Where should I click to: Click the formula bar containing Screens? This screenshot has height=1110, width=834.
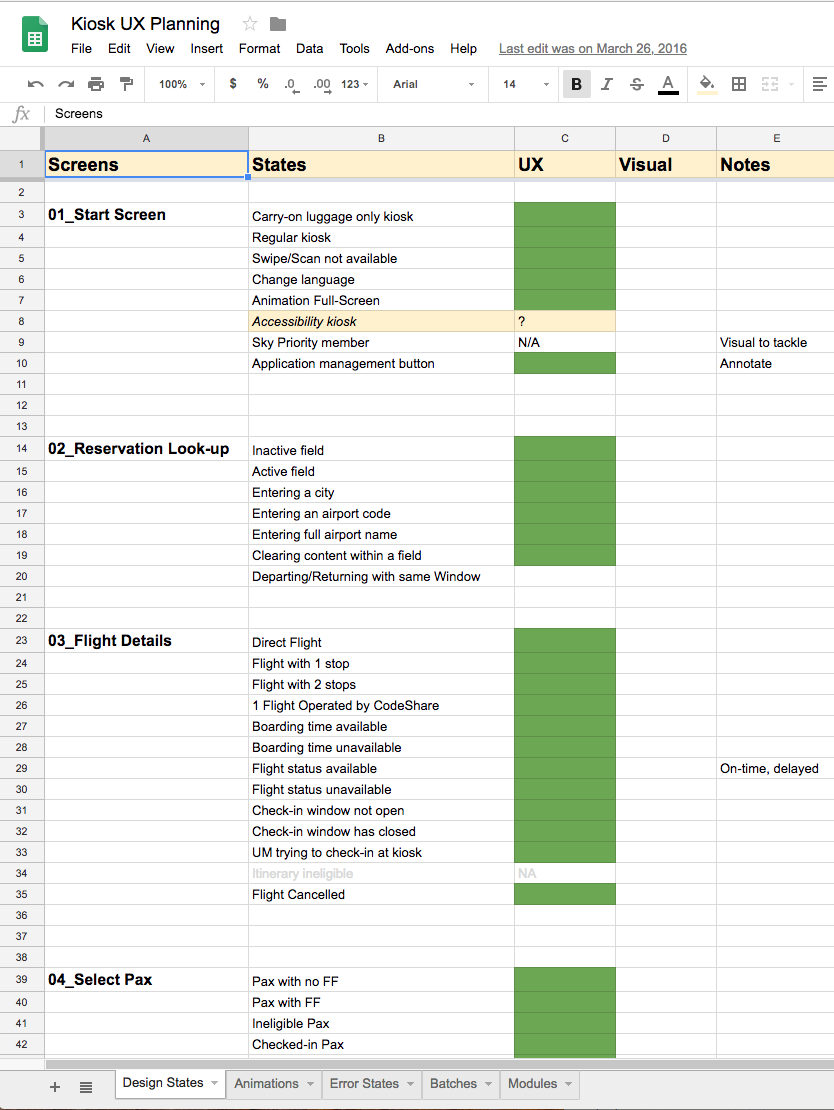click(439, 113)
